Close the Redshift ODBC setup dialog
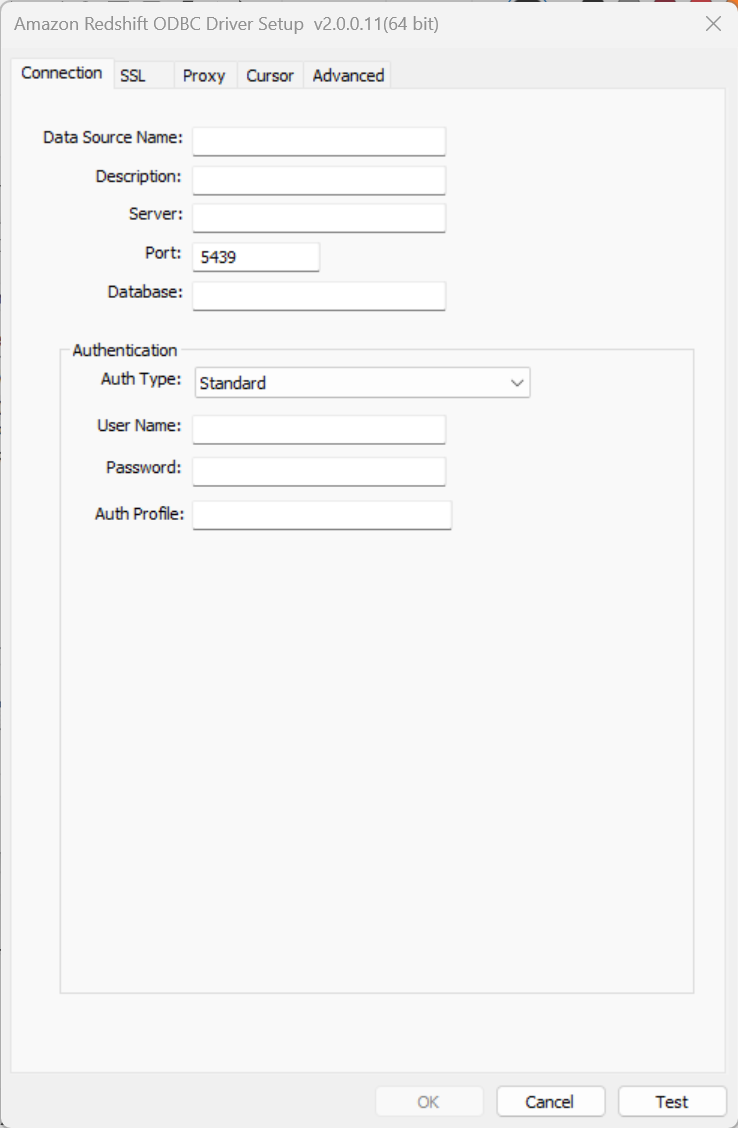738x1128 pixels. (x=713, y=24)
